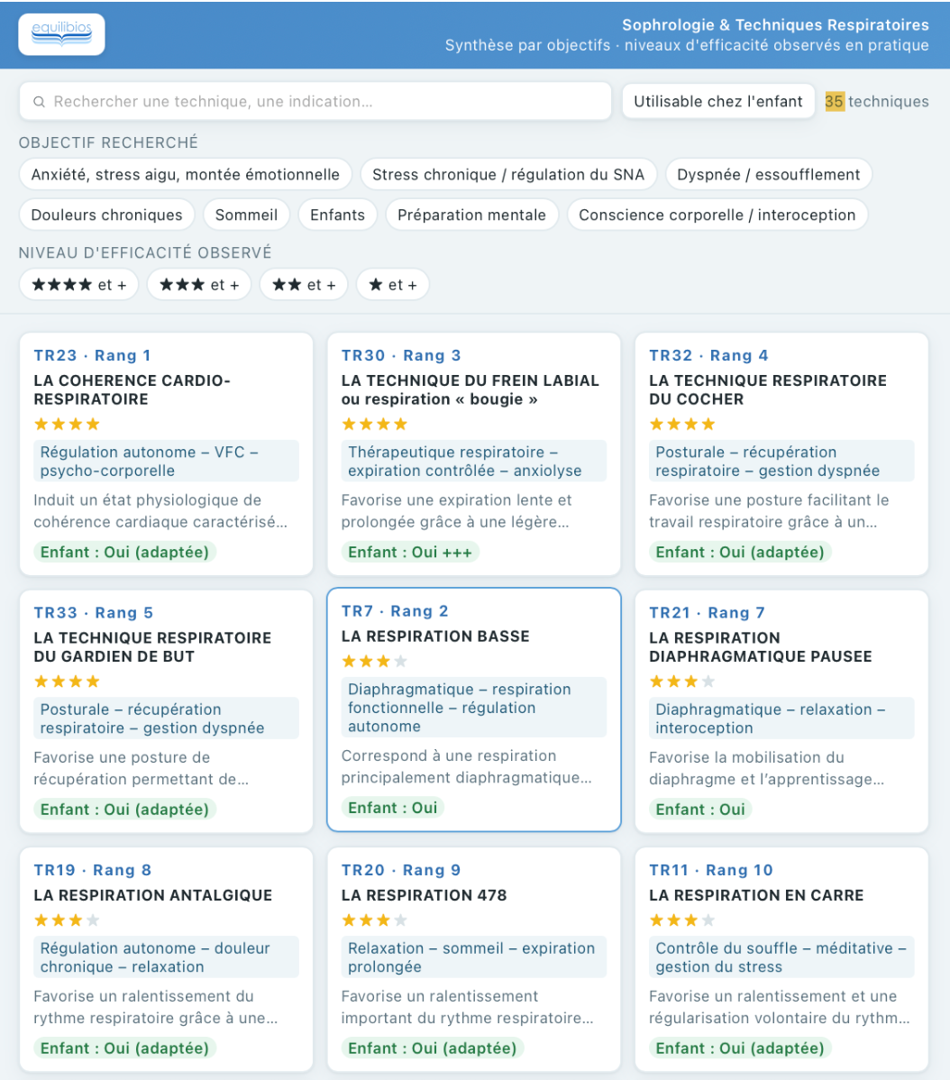Filter by 'Conscience corporelle / interoception'

pos(717,215)
